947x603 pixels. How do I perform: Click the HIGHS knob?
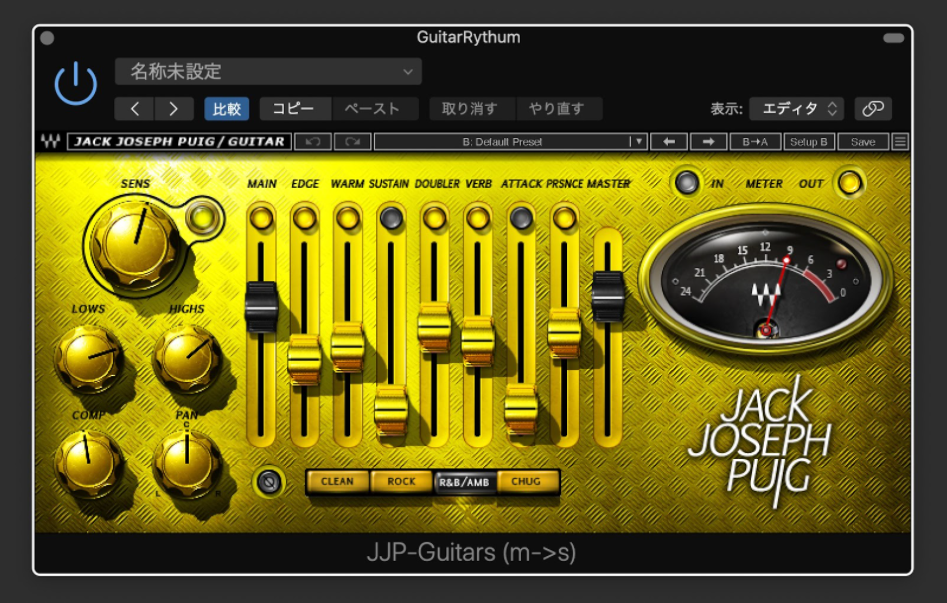[187, 358]
